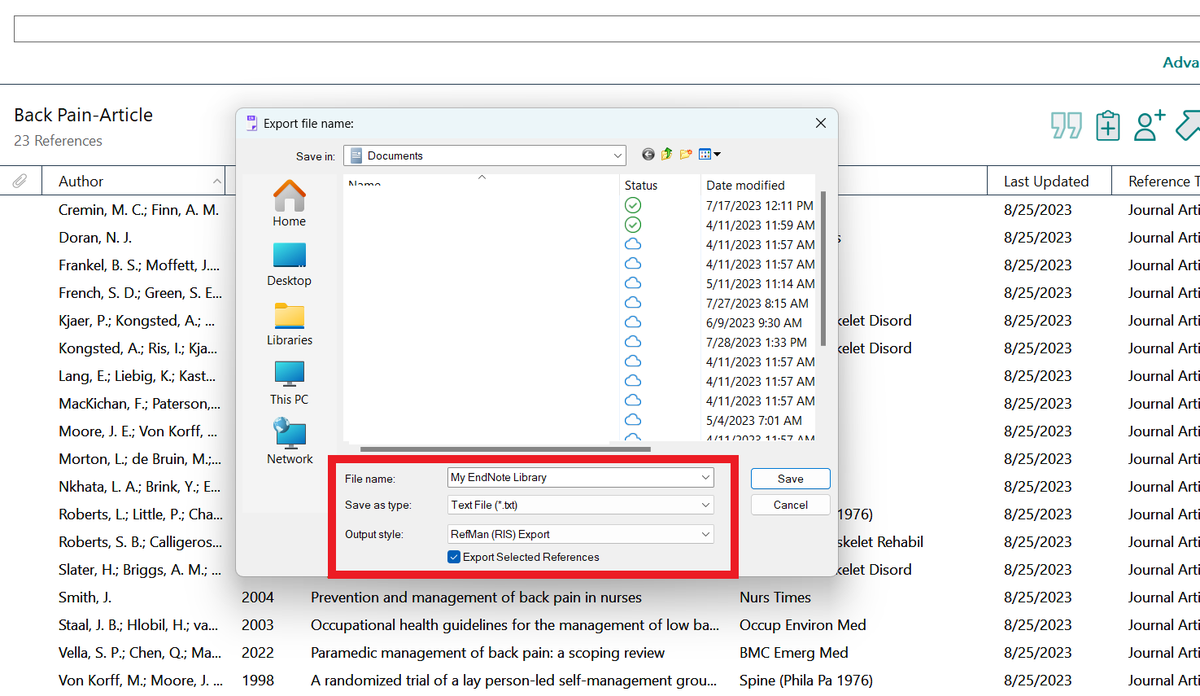The width and height of the screenshot is (1200, 696).
Task: Click the clipboard-plus copy icon
Action: tap(1107, 126)
